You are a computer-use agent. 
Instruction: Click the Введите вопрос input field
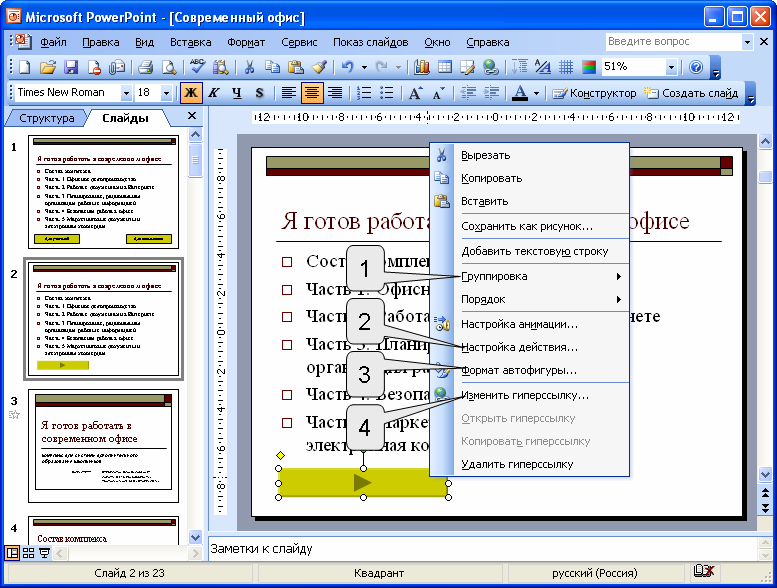(x=673, y=42)
